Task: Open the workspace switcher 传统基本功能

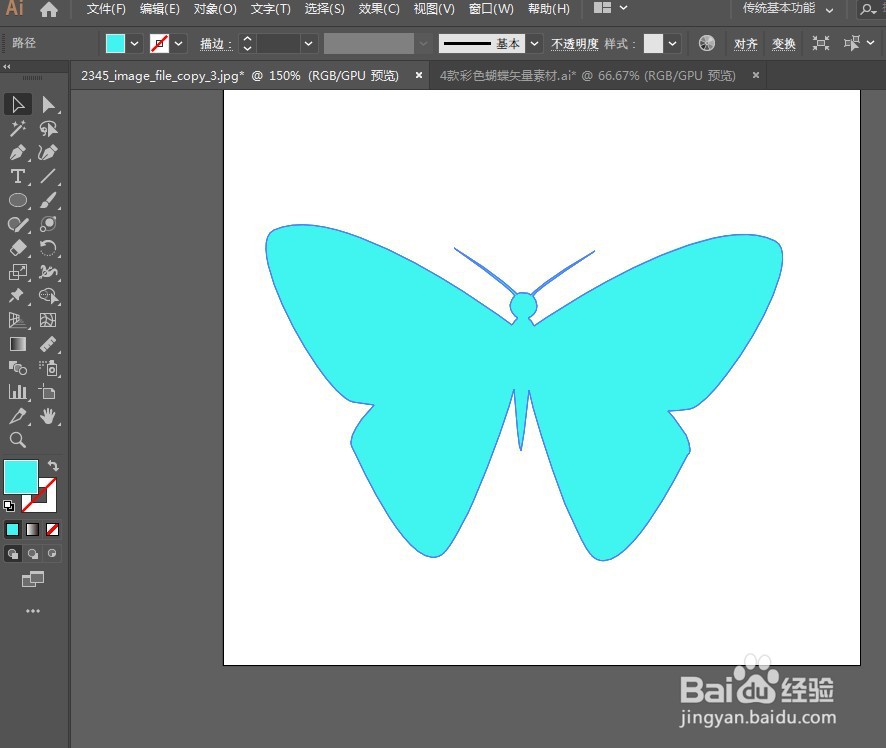Action: 788,8
